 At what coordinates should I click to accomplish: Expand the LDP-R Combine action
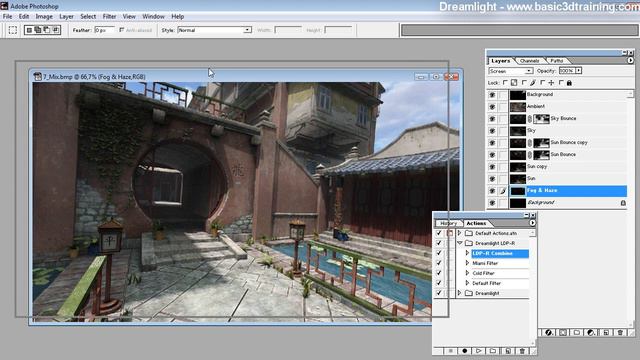pos(467,253)
